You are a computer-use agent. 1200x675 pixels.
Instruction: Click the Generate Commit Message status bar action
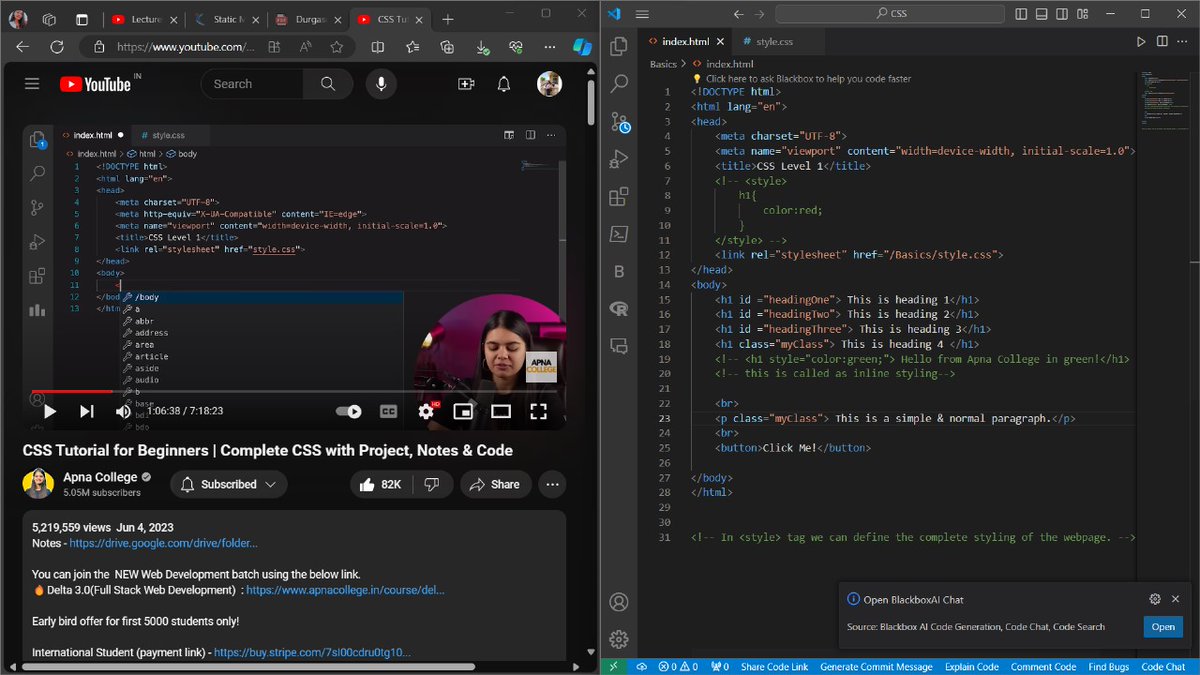(x=876, y=666)
